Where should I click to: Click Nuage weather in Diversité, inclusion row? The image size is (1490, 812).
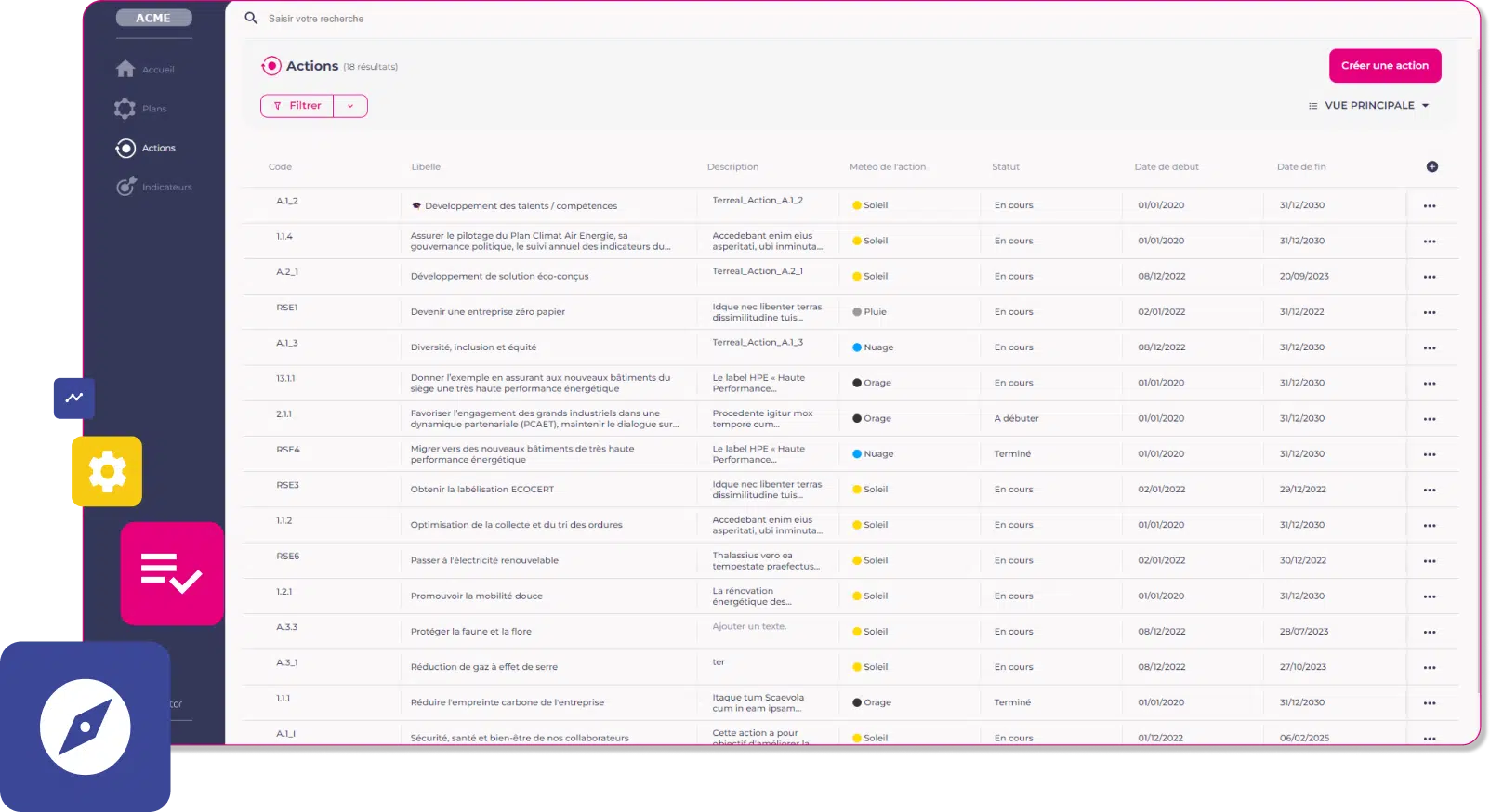coord(873,347)
